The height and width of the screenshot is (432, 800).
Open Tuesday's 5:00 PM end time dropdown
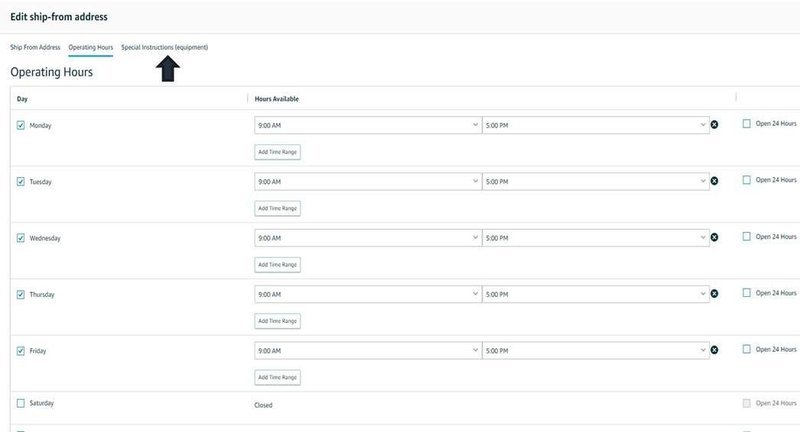tap(595, 181)
